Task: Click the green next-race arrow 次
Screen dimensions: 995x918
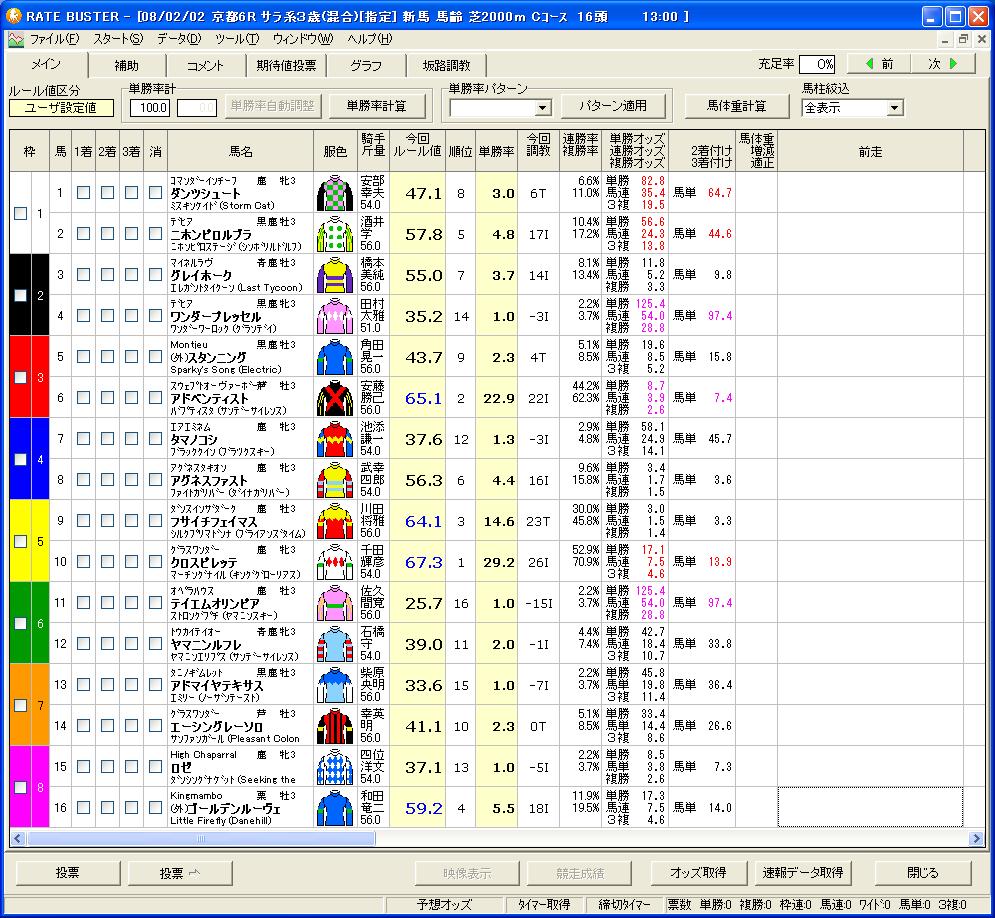Action: click(x=943, y=64)
